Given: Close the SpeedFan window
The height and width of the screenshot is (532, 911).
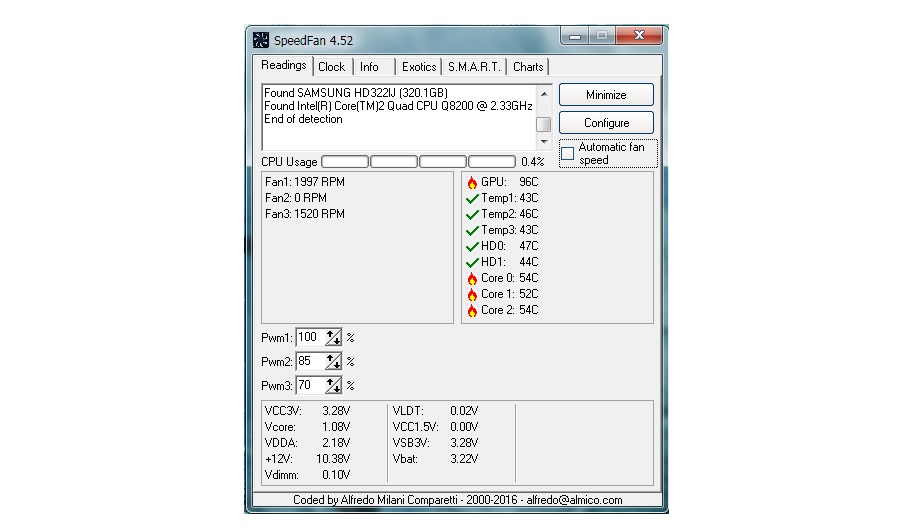Looking at the screenshot, I should coord(639,35).
